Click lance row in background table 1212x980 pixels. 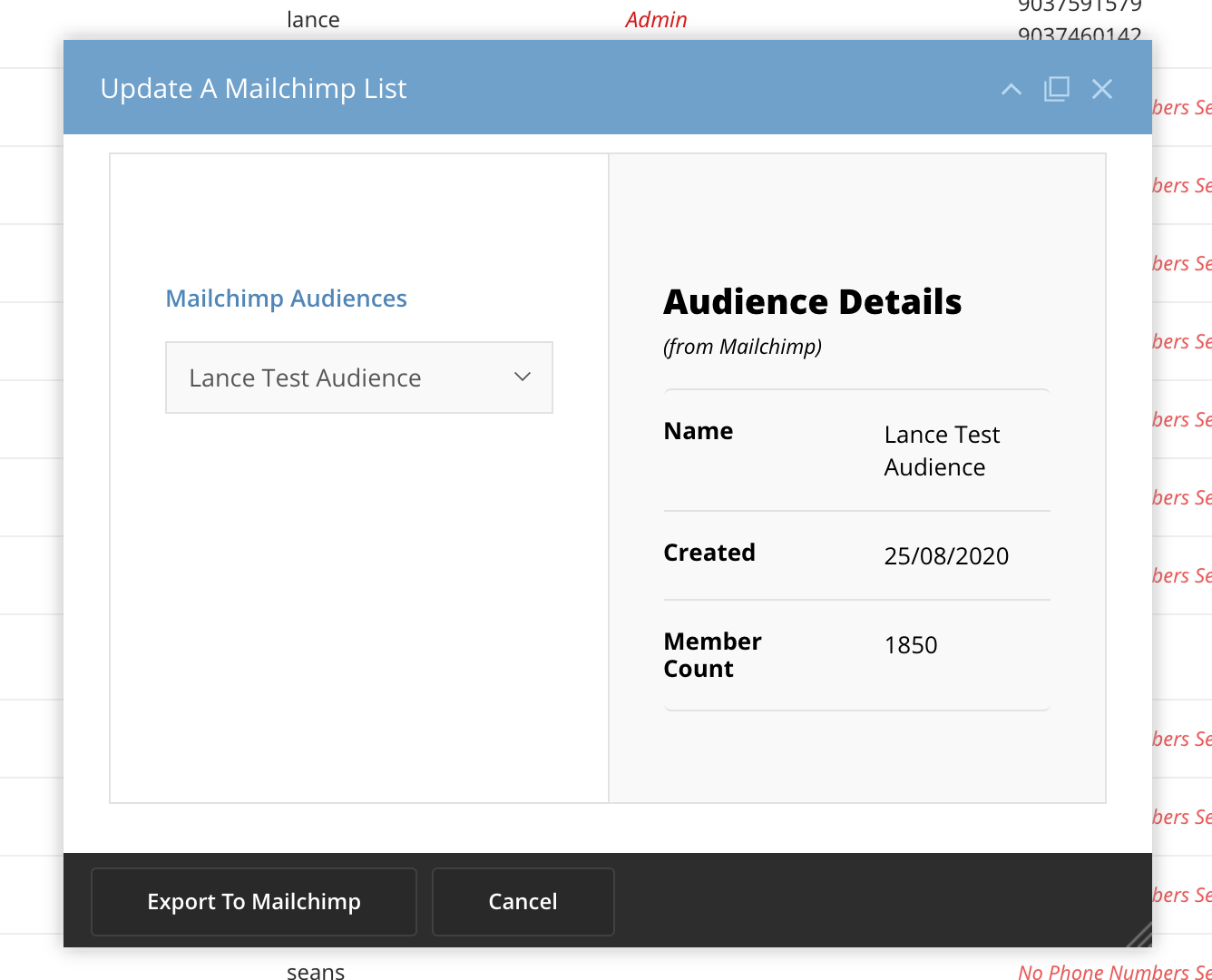point(313,20)
